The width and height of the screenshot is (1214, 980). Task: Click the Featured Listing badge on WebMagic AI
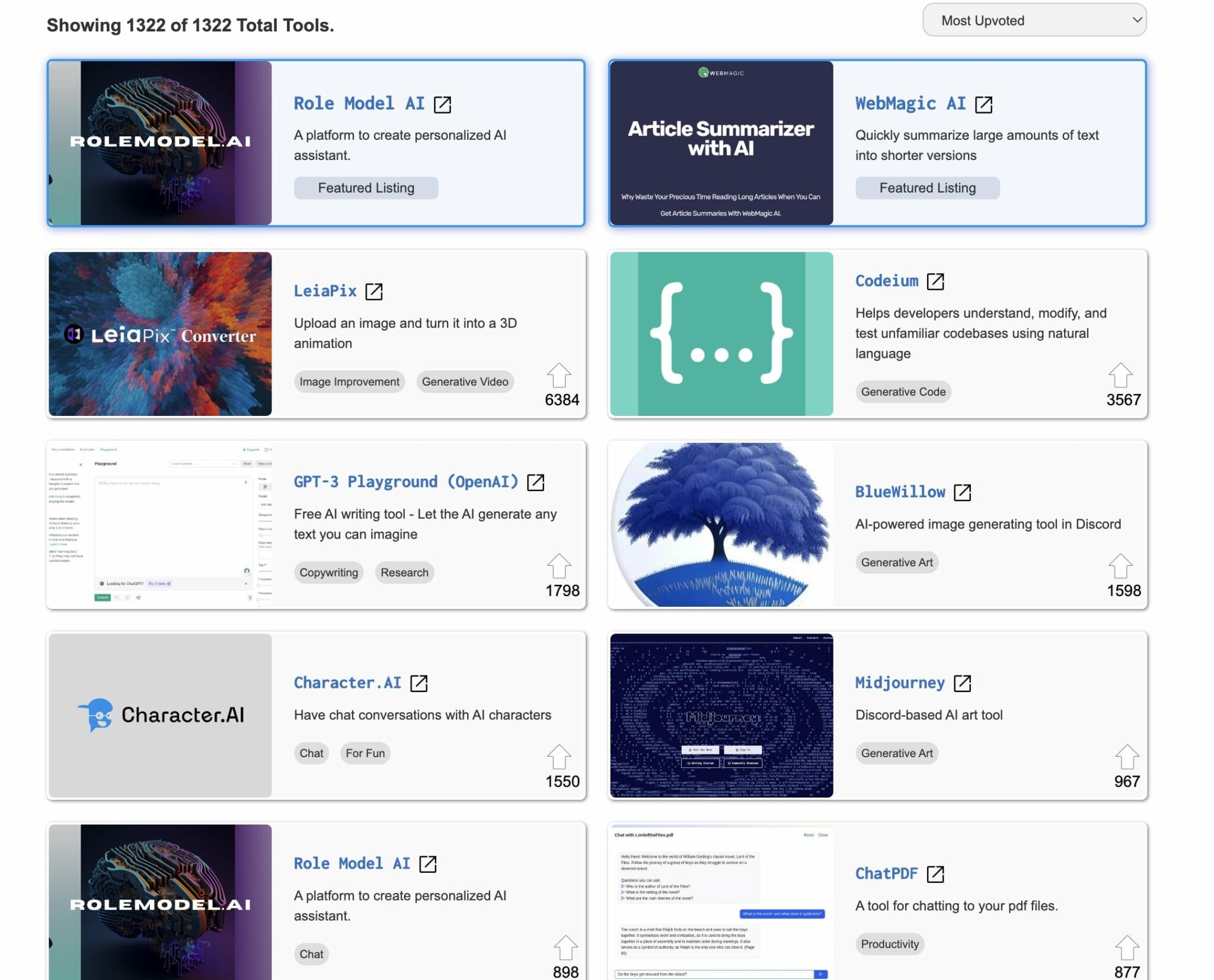(927, 187)
